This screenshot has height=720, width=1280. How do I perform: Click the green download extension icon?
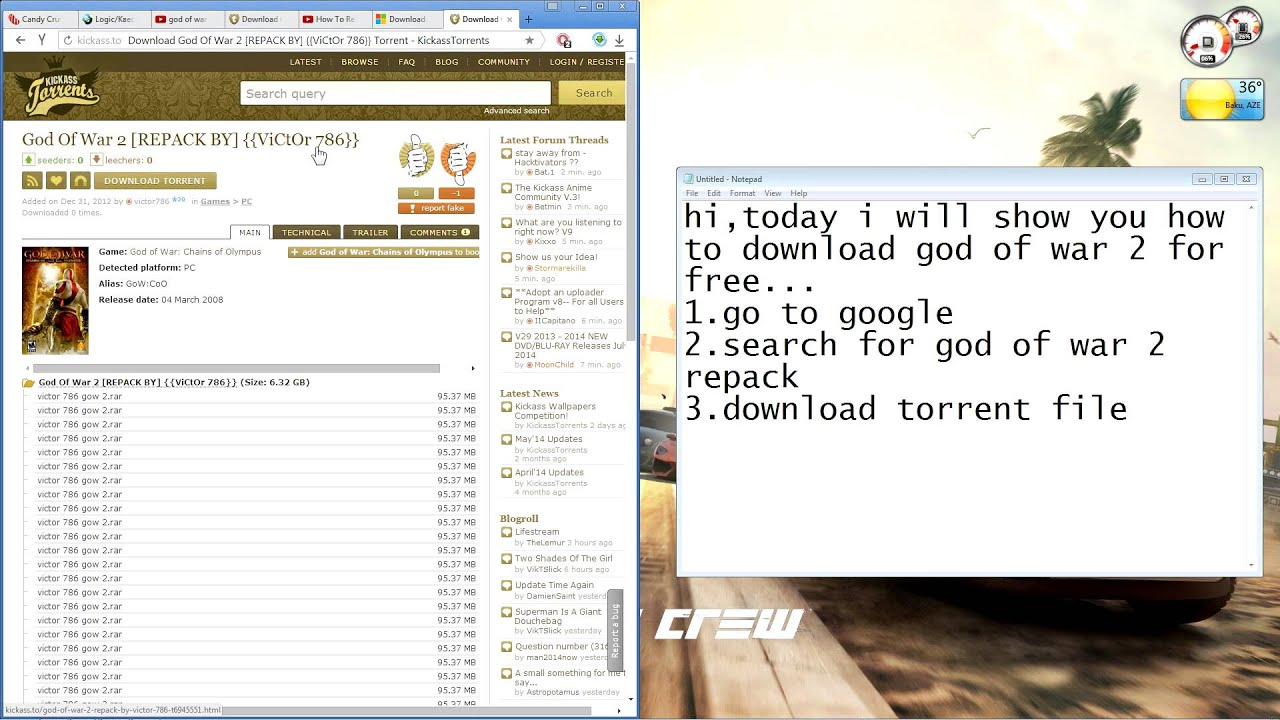[599, 40]
